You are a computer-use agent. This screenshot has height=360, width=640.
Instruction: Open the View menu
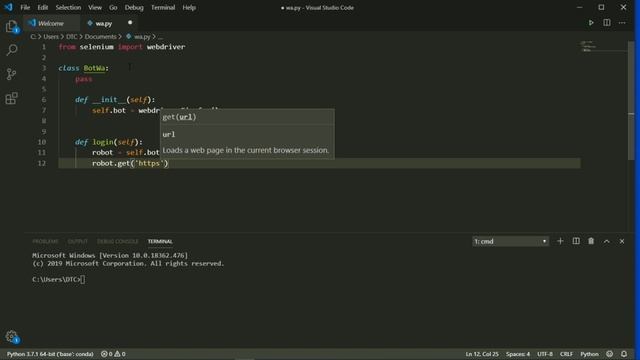(x=95, y=7)
